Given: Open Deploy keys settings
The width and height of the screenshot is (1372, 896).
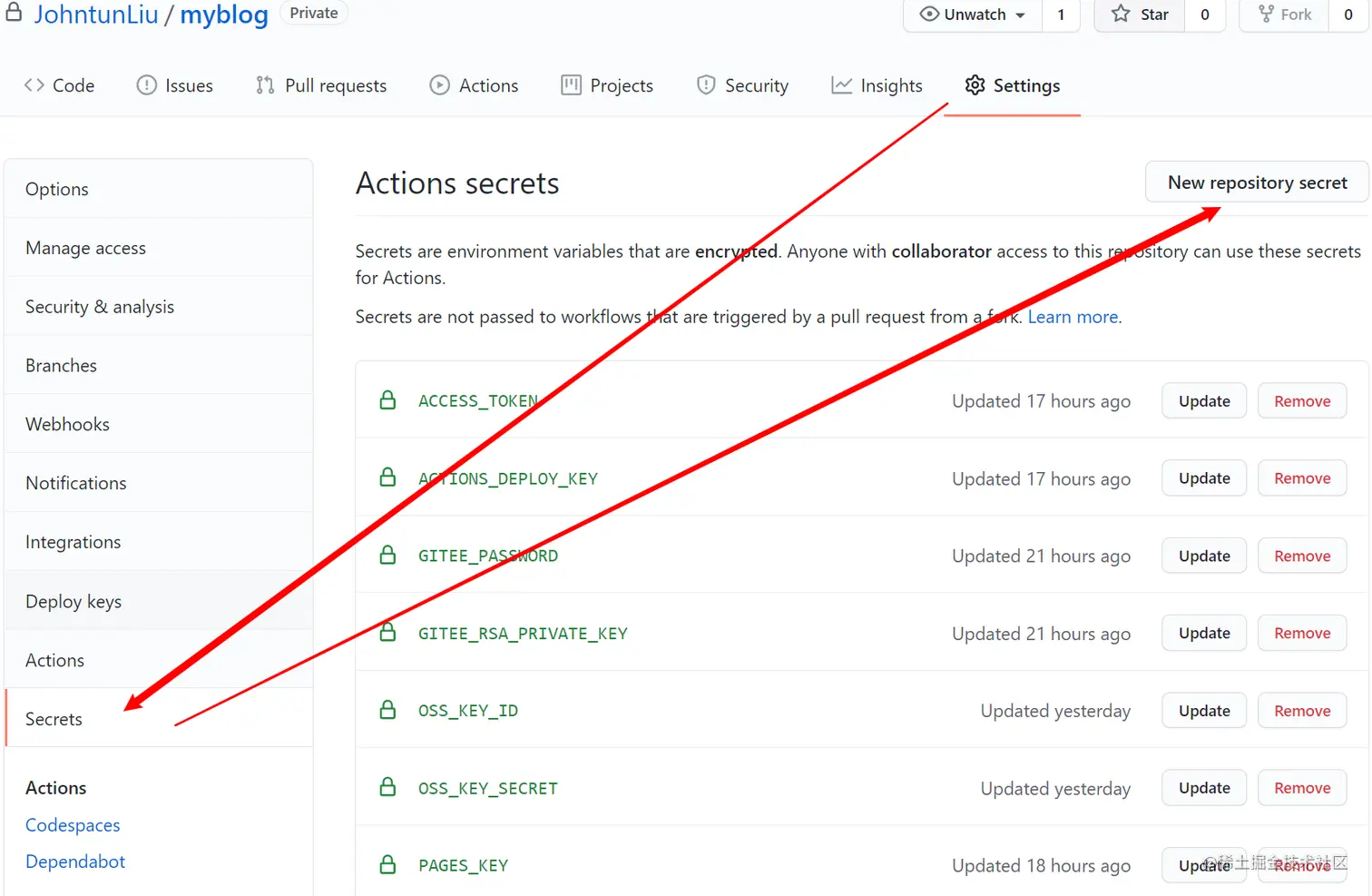Looking at the screenshot, I should pyautogui.click(x=159, y=601).
